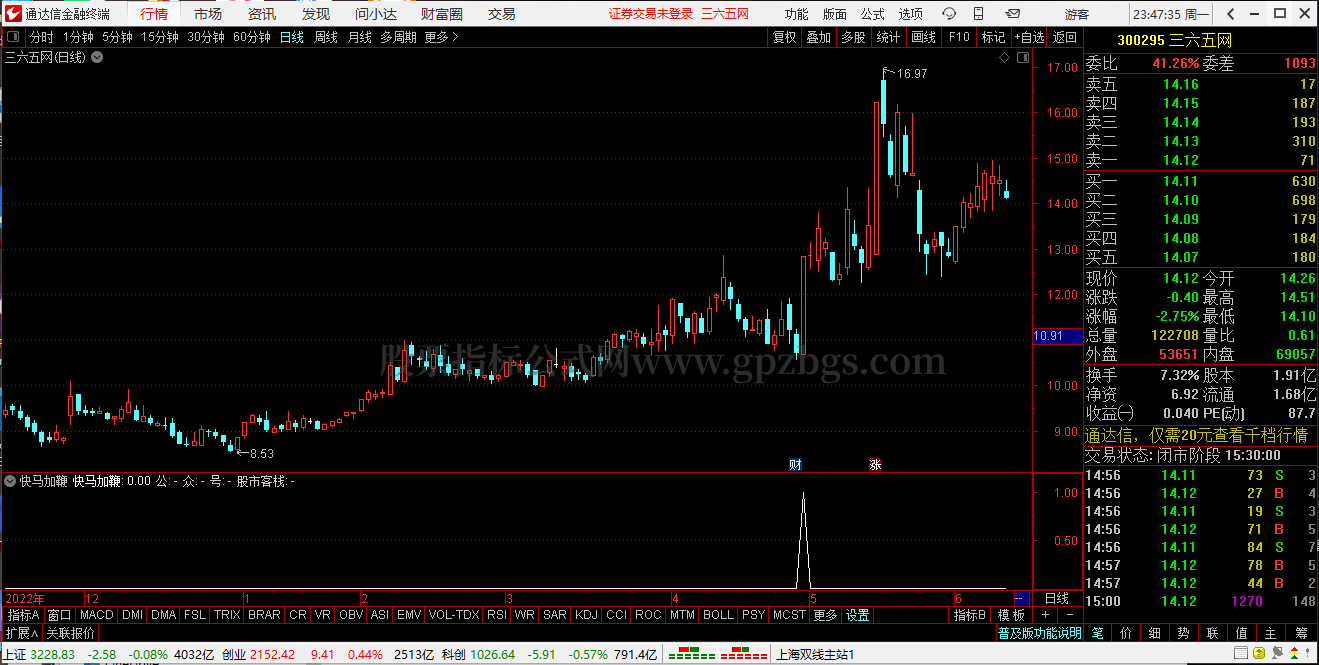Open the 公式 menu
Viewport: 1319px width, 665px height.
coord(872,14)
